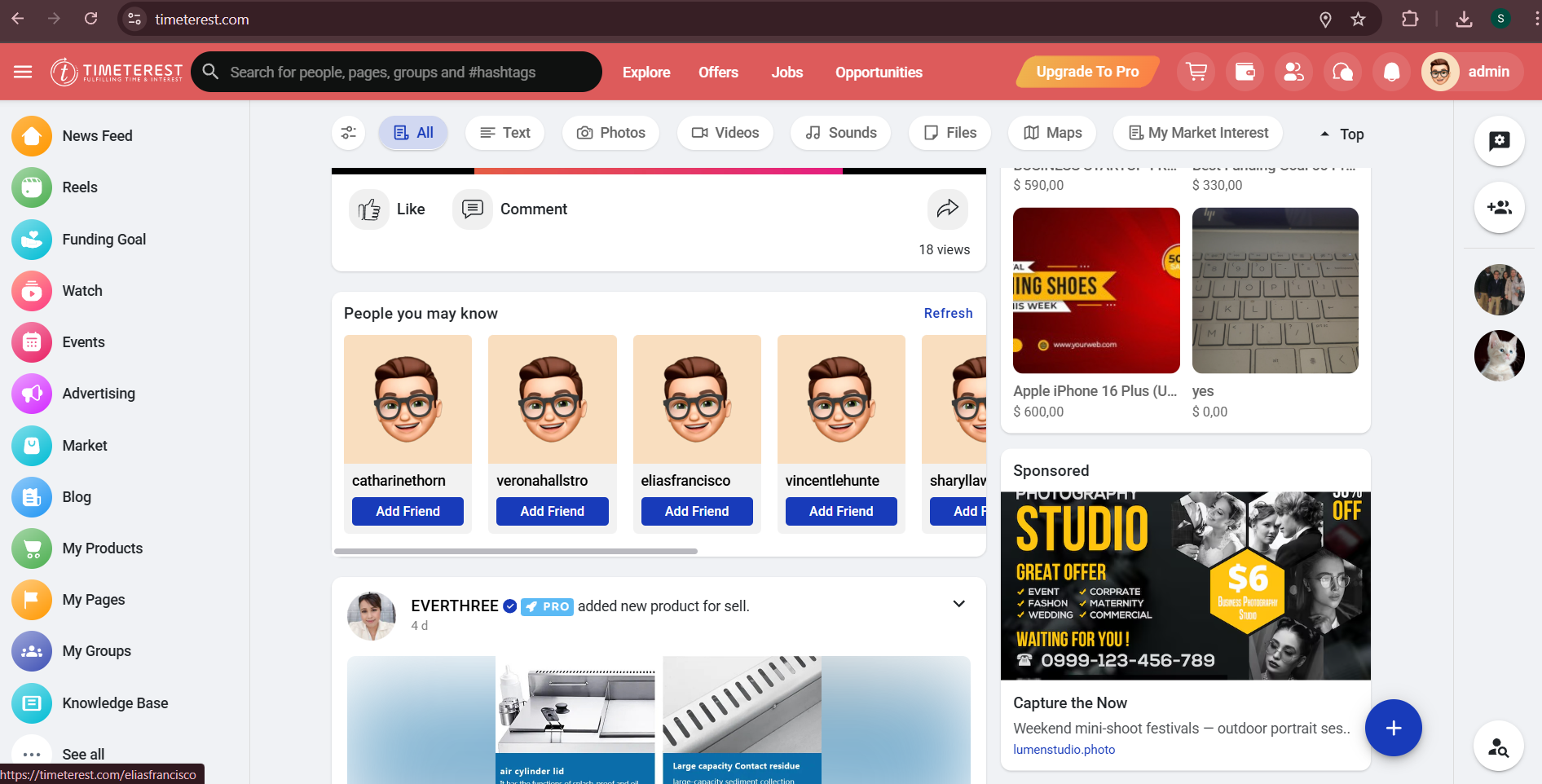Focus the search people and hashtags field
The width and height of the screenshot is (1542, 784).
pyautogui.click(x=397, y=72)
